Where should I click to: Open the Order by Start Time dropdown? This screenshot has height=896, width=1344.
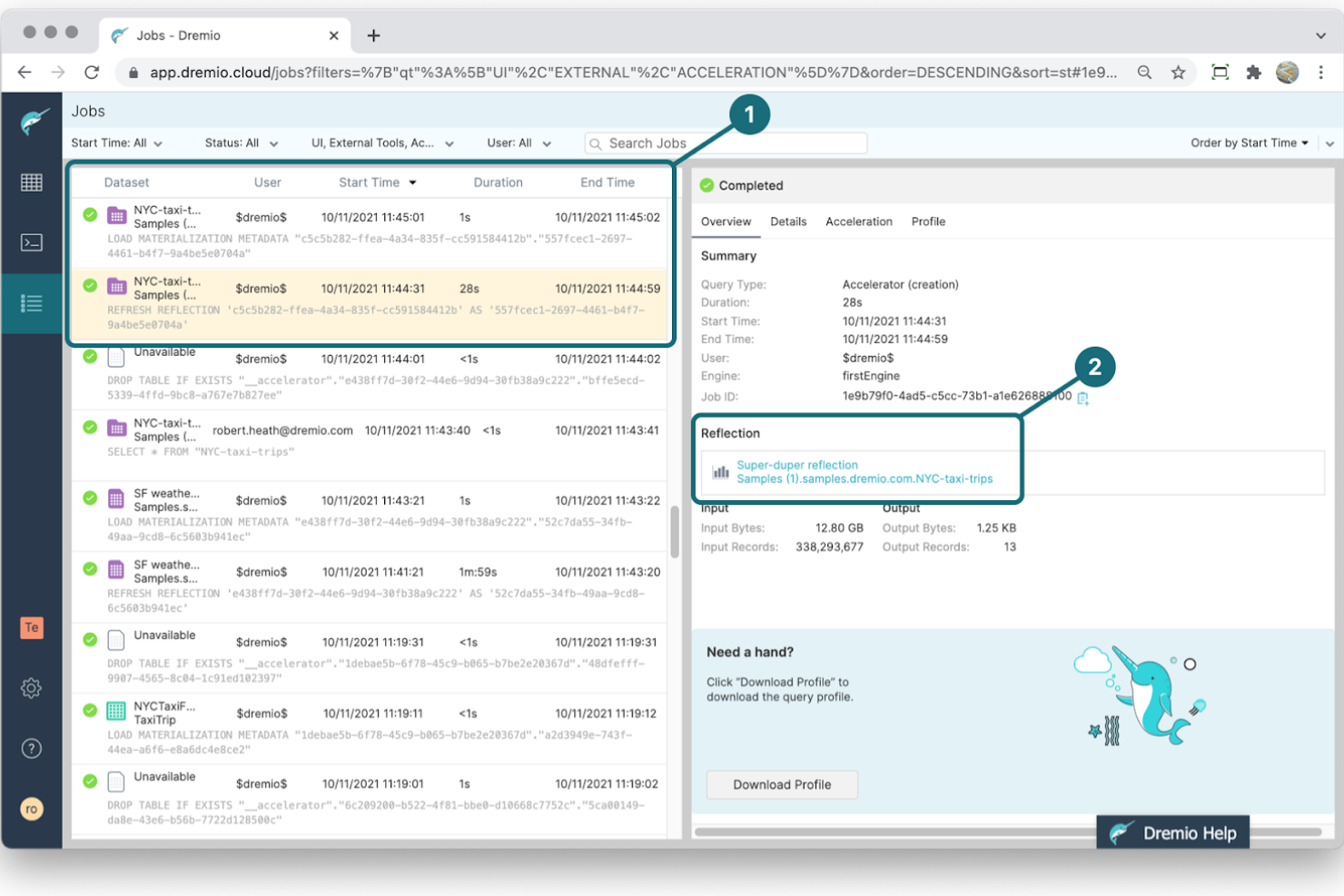pos(1250,143)
